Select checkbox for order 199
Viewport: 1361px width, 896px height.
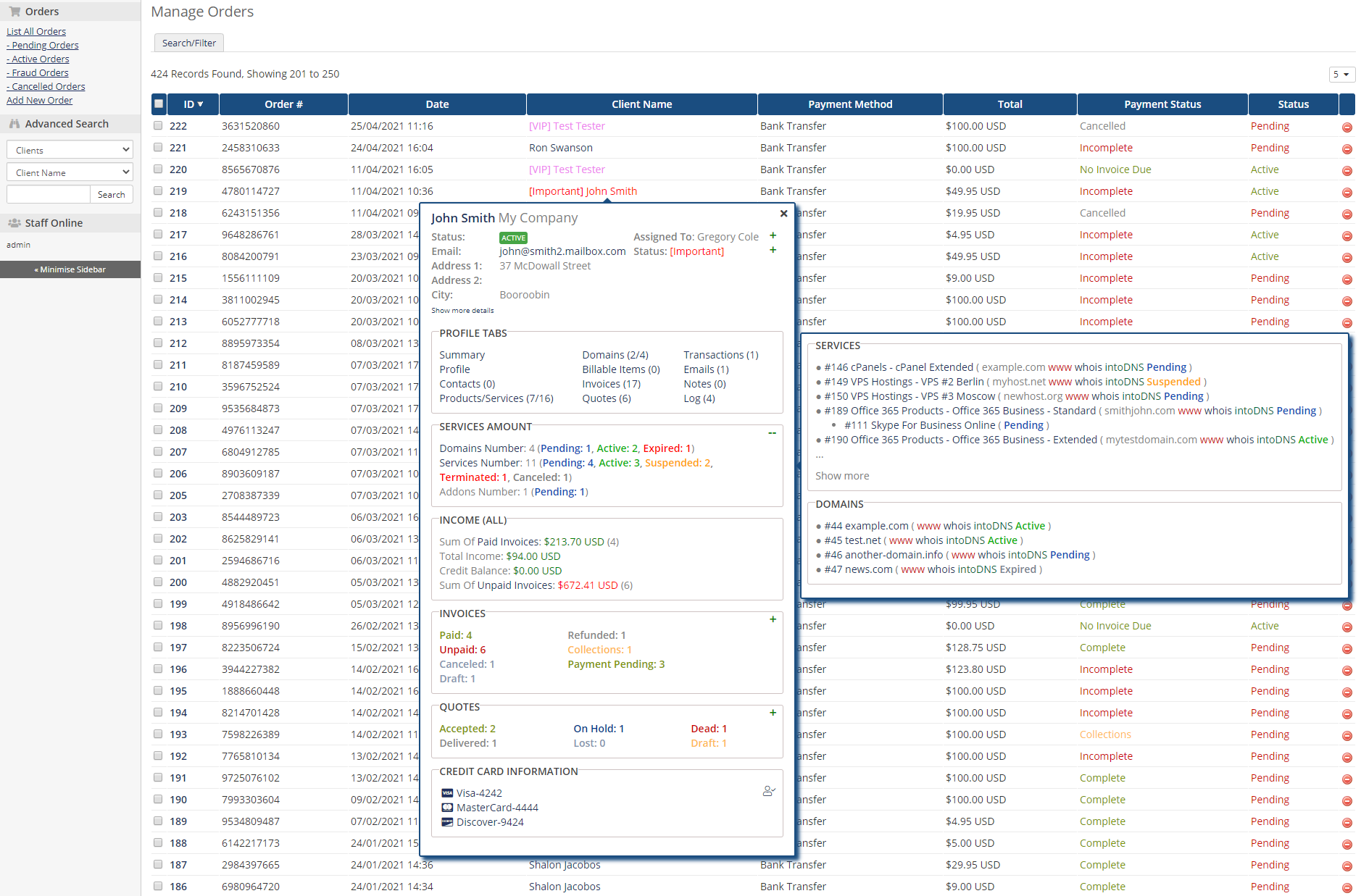pyautogui.click(x=158, y=603)
